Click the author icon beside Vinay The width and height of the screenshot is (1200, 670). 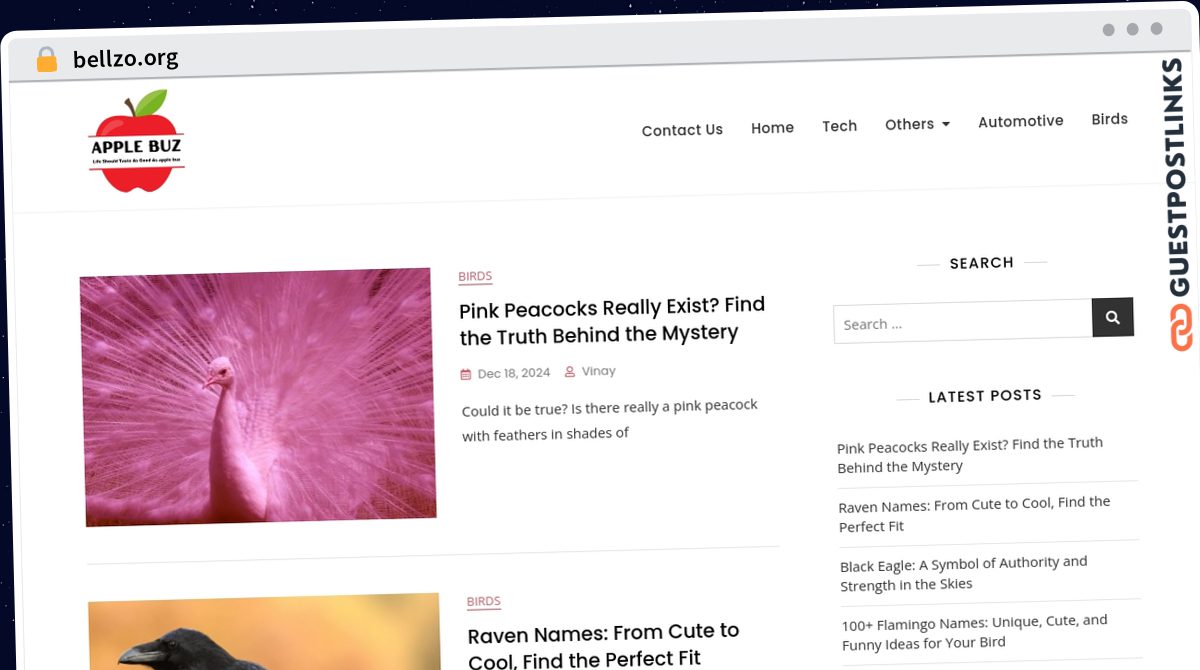(x=570, y=371)
